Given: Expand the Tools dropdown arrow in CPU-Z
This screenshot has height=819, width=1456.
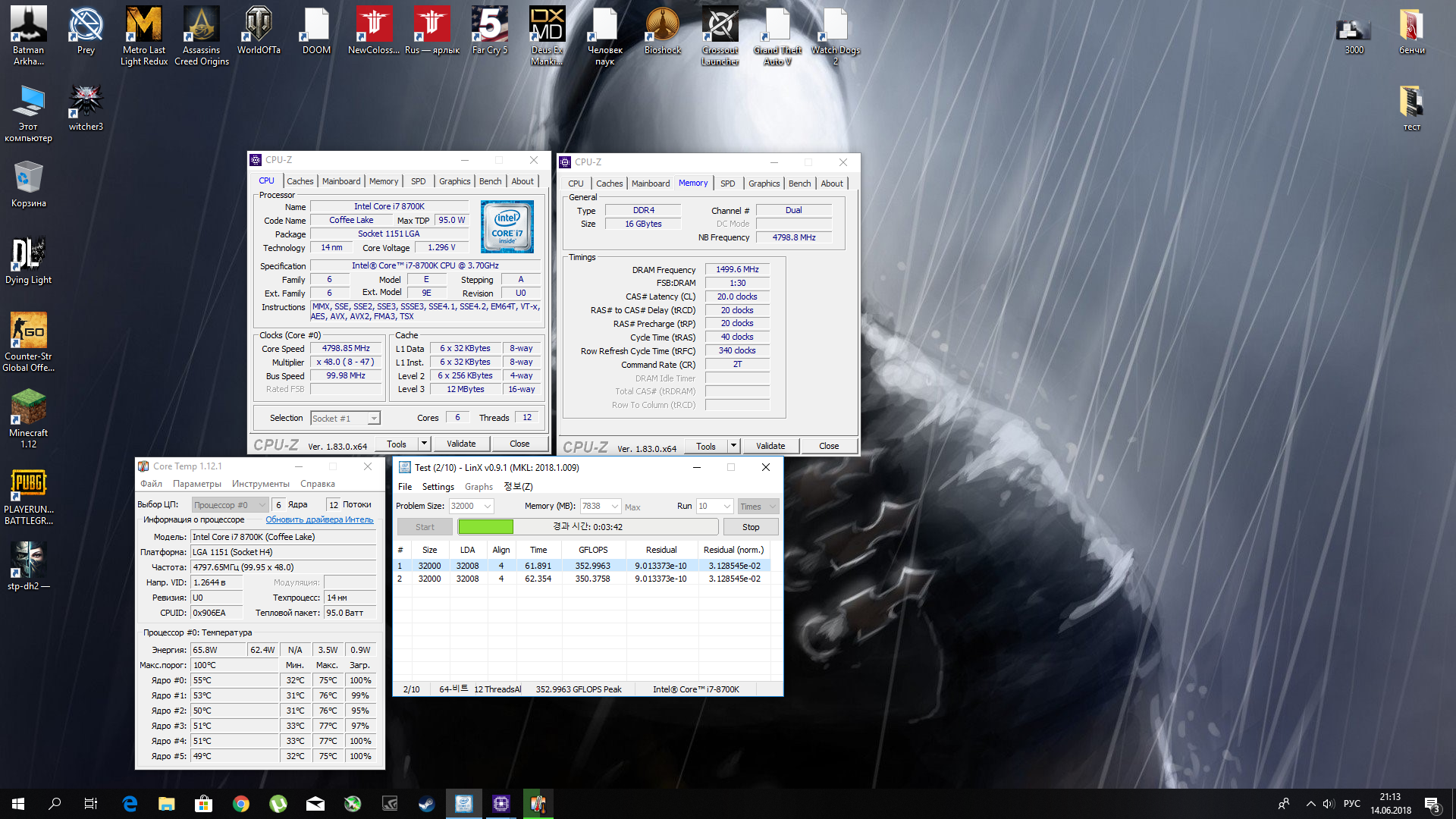Looking at the screenshot, I should (x=424, y=444).
